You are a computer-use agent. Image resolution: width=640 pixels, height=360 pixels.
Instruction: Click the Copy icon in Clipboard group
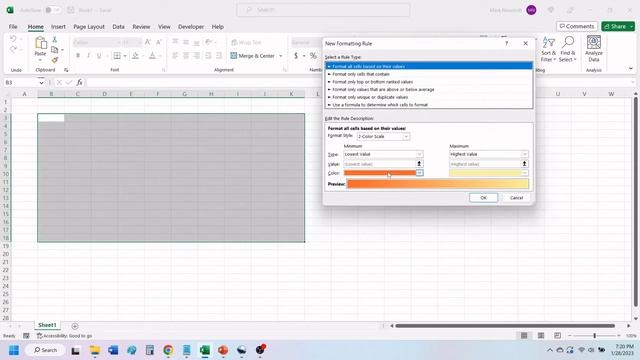point(55,50)
